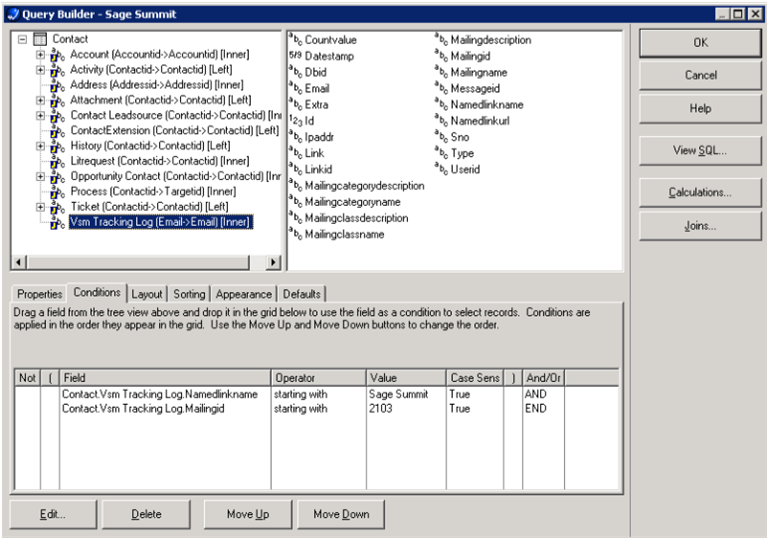Click the History join icon in tree
The image size is (768, 540).
coord(57,146)
